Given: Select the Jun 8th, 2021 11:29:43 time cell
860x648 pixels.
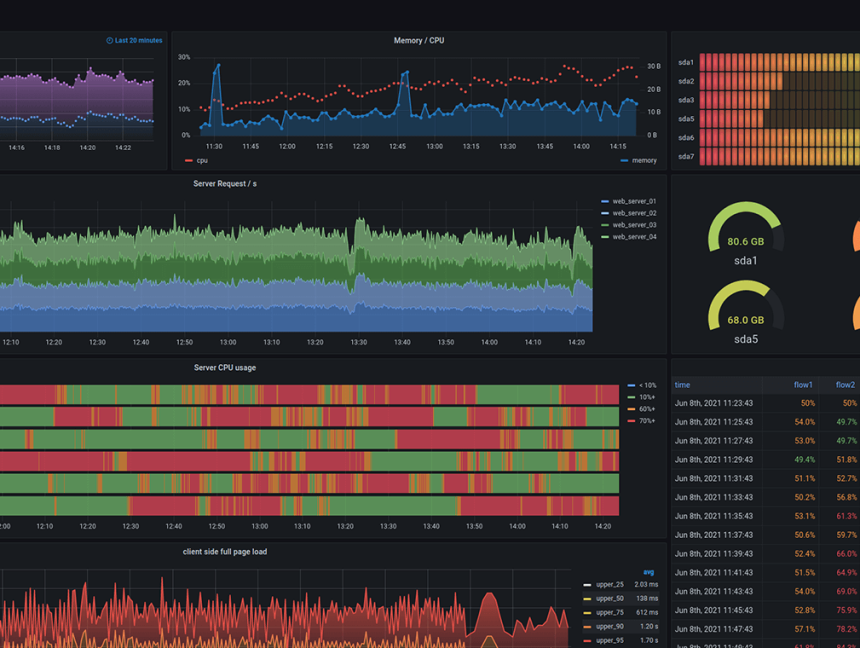Looking at the screenshot, I should (714, 460).
